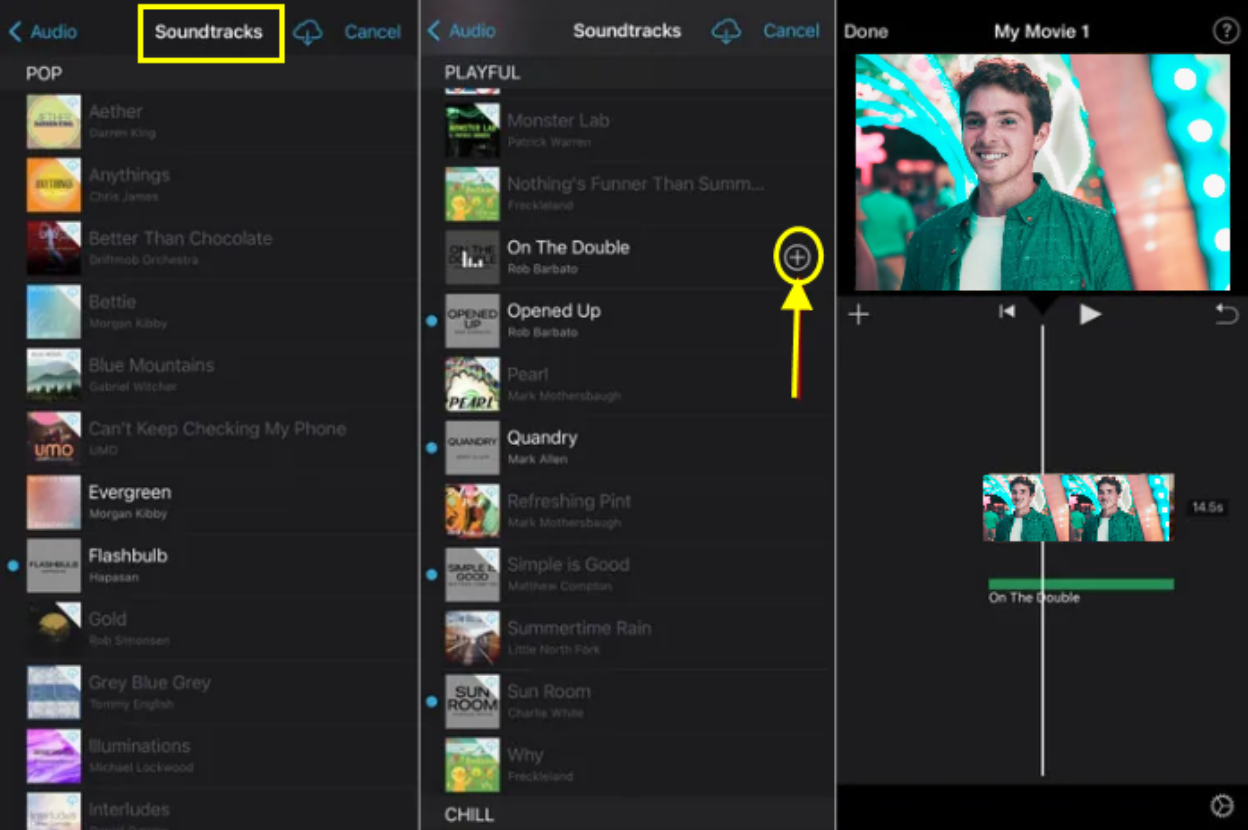Go back to Audio from the PLAYFUL list
This screenshot has width=1248, height=830.
point(461,31)
